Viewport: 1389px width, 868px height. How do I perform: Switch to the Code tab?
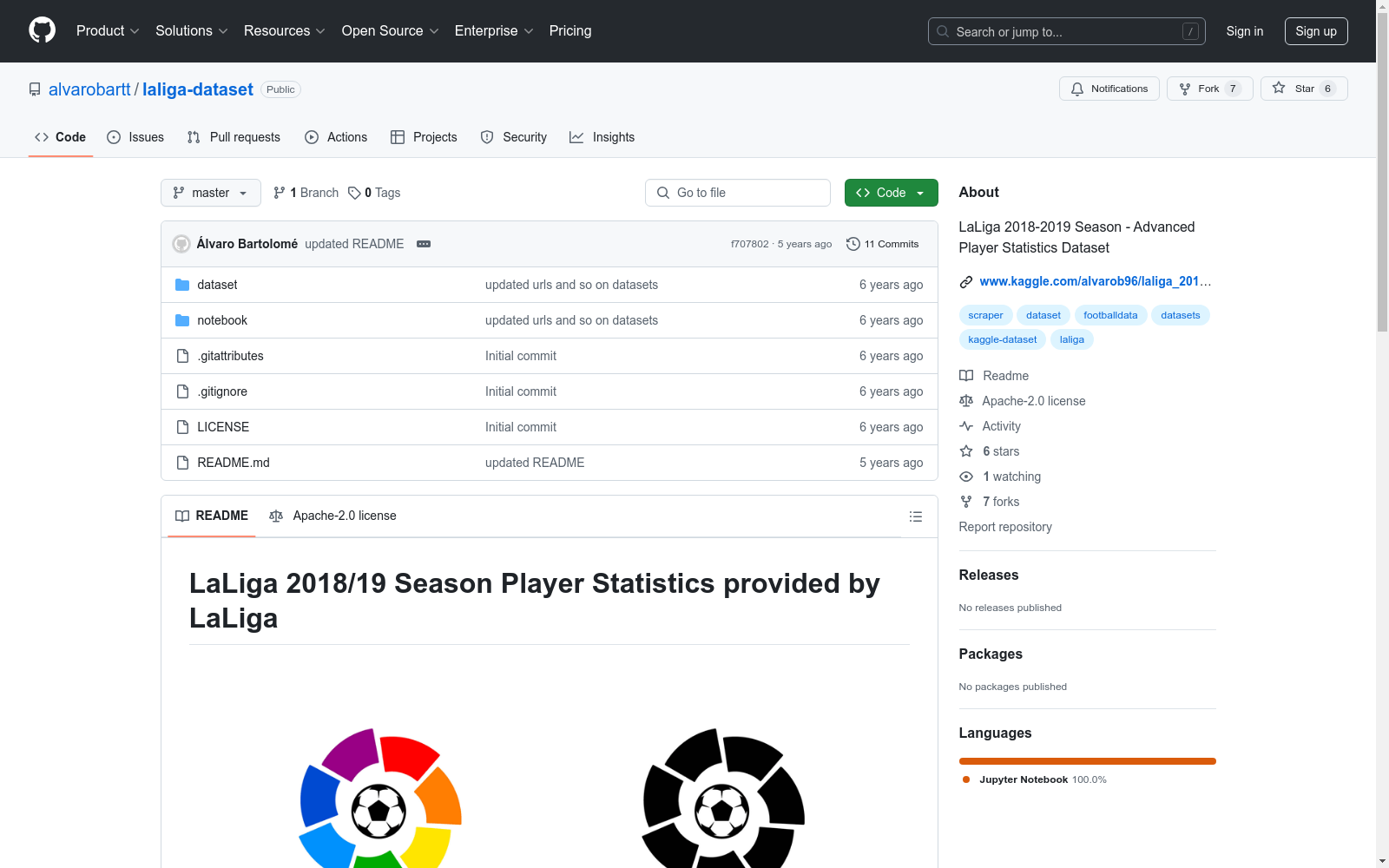tap(61, 137)
